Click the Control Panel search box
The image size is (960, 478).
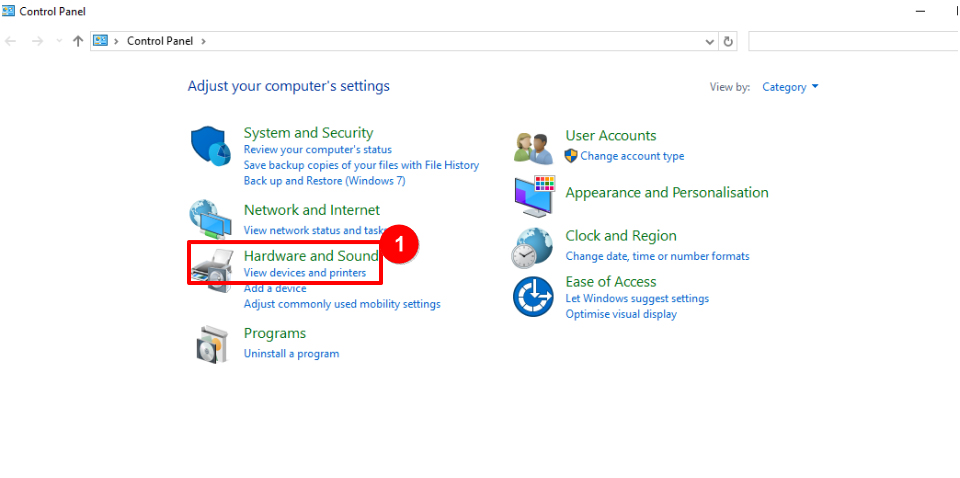tap(850, 41)
